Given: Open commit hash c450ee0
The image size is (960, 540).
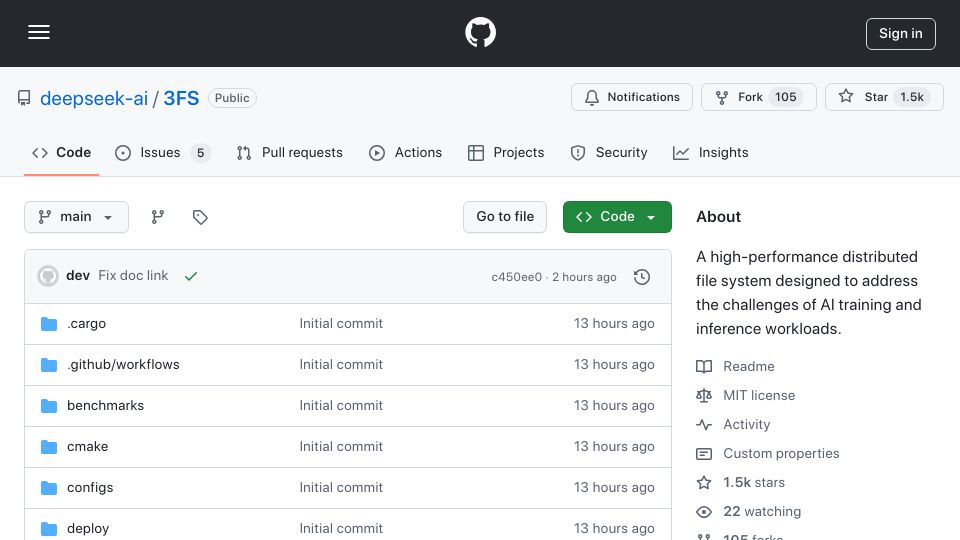Looking at the screenshot, I should pos(516,277).
